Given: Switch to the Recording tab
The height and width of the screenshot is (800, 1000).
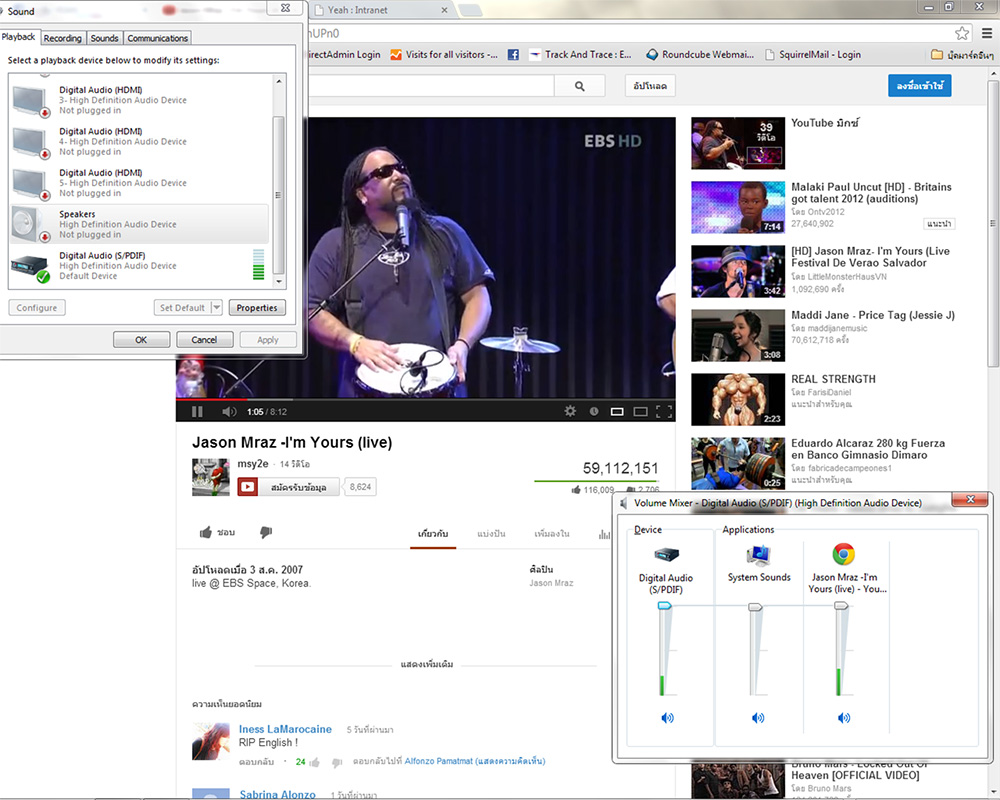Looking at the screenshot, I should (62, 38).
